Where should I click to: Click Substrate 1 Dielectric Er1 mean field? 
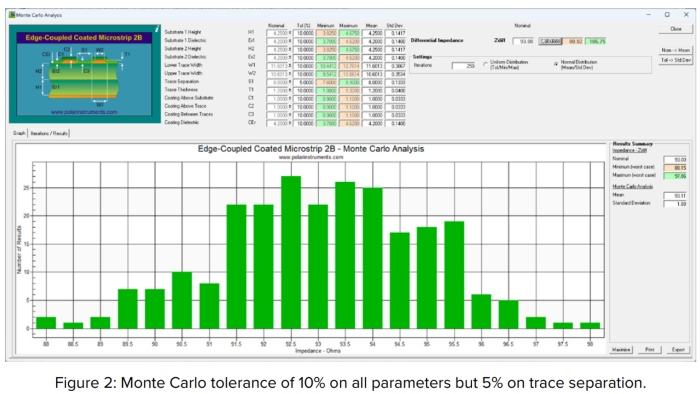point(372,41)
